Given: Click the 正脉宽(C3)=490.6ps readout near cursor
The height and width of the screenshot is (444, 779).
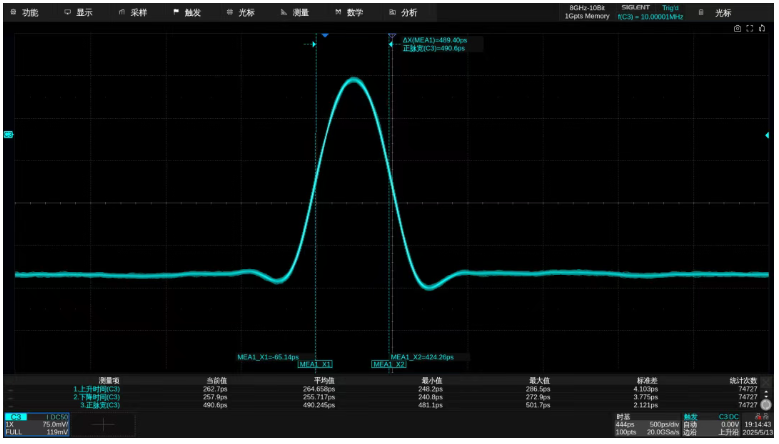Looking at the screenshot, I should pos(434,48).
